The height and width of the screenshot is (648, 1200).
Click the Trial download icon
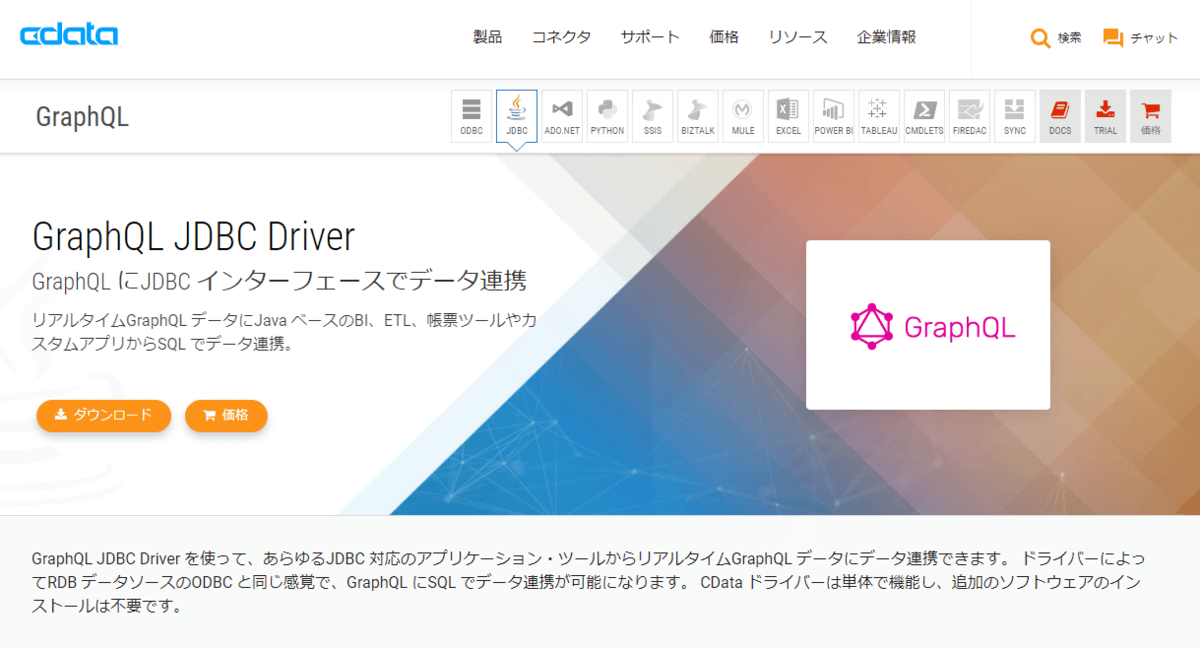click(1105, 116)
